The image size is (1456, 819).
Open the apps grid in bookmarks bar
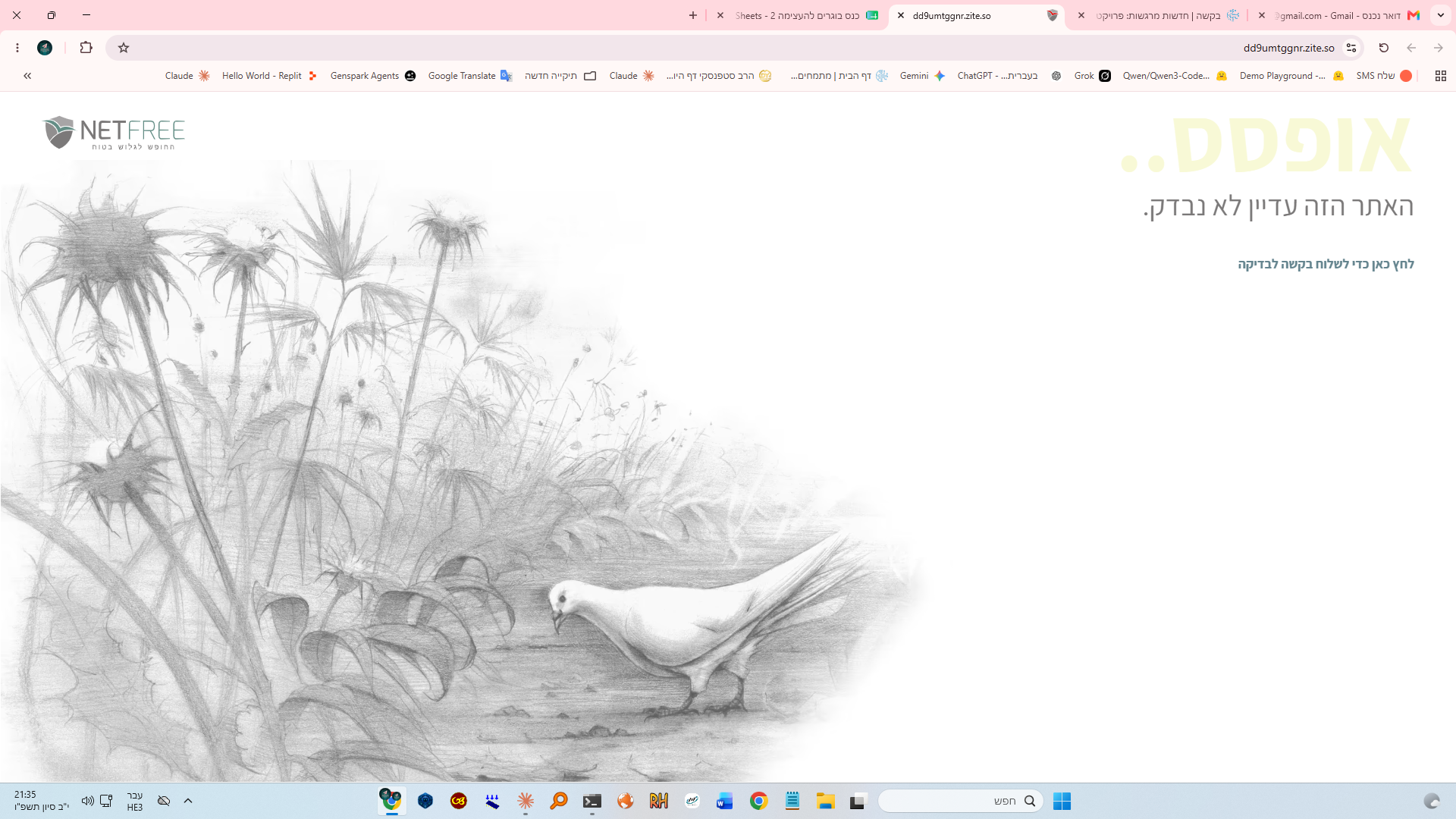[x=1440, y=76]
